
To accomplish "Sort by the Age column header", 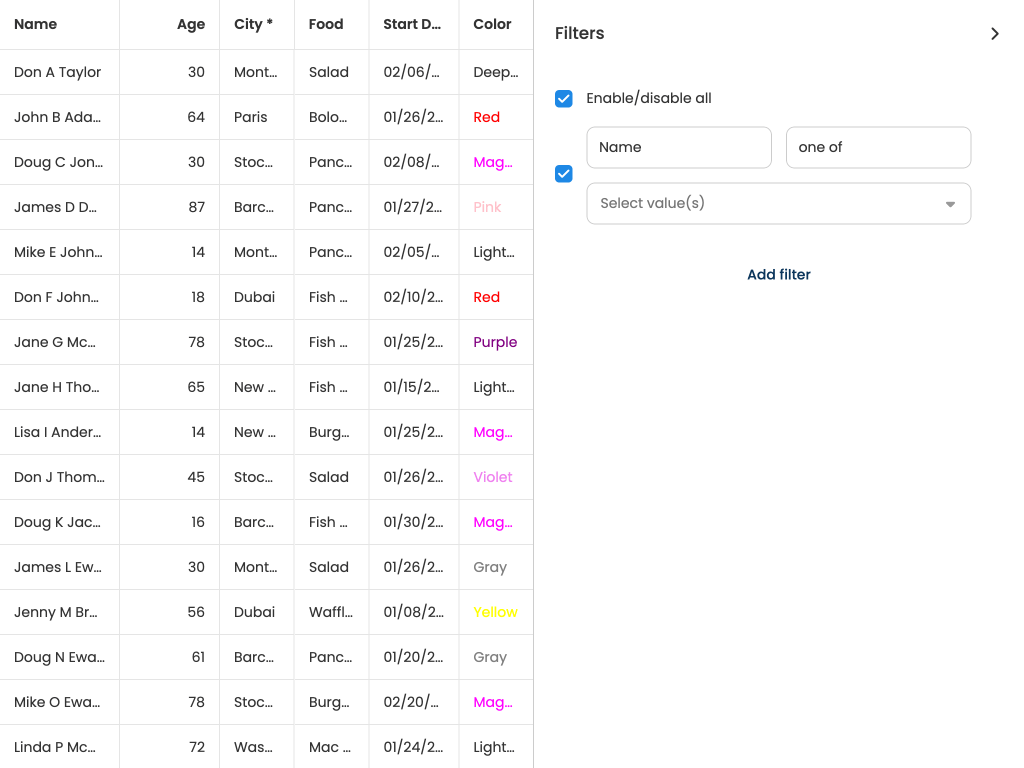I will click(190, 24).
